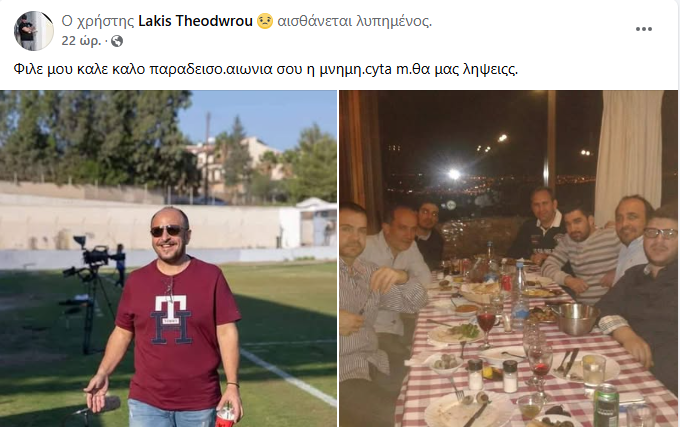Click the 'αισθάνεται λυπημένος' feeling text
Viewport: 680px width, 427px height.
coord(354,21)
